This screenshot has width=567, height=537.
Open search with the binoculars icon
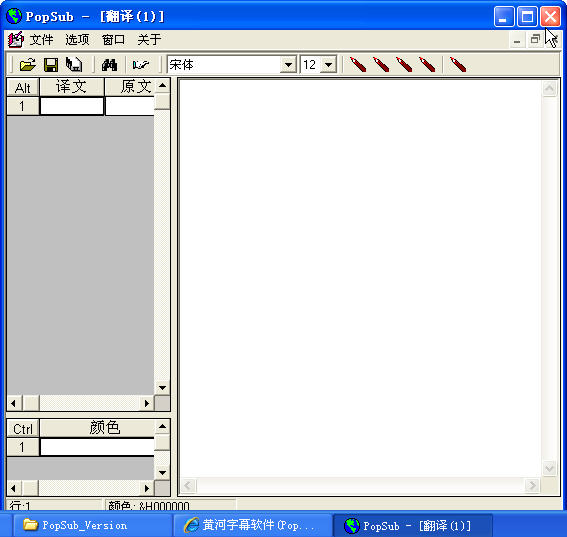point(109,65)
